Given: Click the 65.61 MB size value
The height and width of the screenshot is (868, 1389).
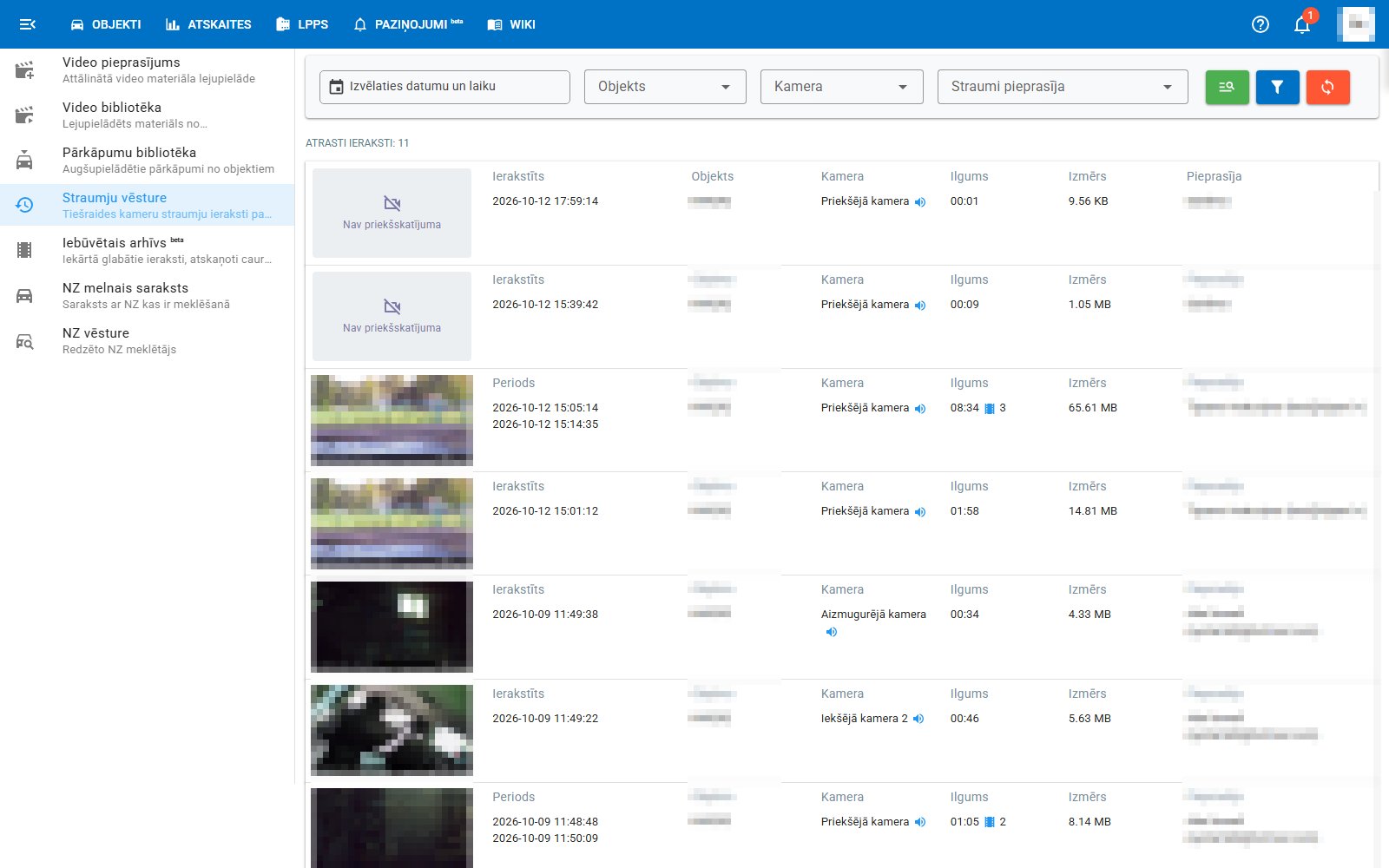Looking at the screenshot, I should (x=1092, y=408).
